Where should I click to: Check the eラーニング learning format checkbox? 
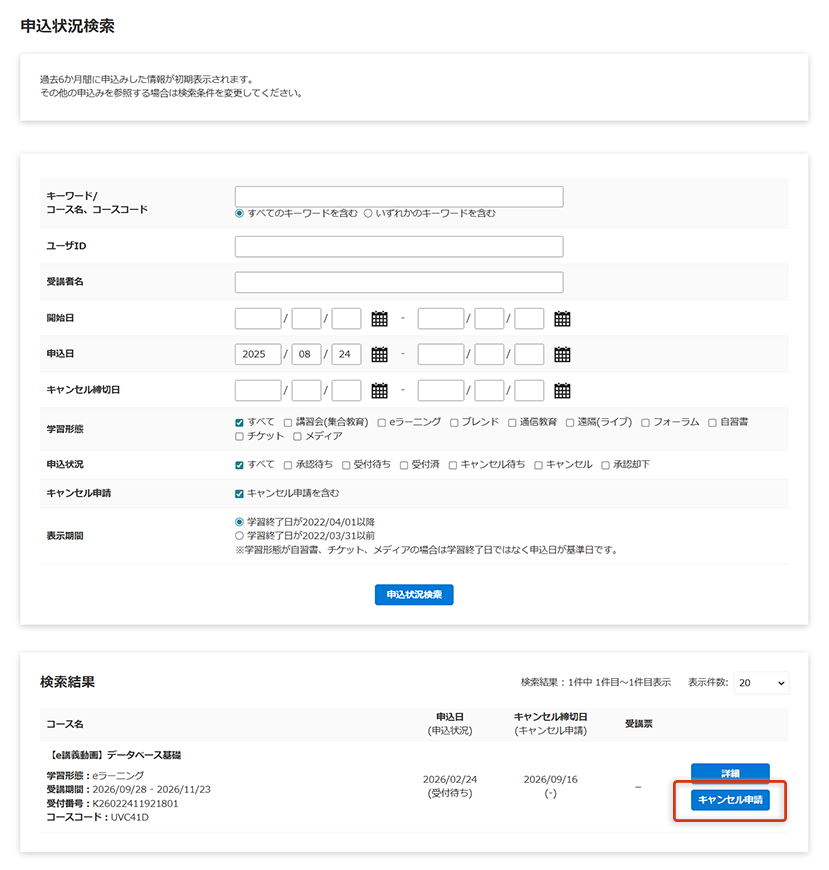click(383, 423)
